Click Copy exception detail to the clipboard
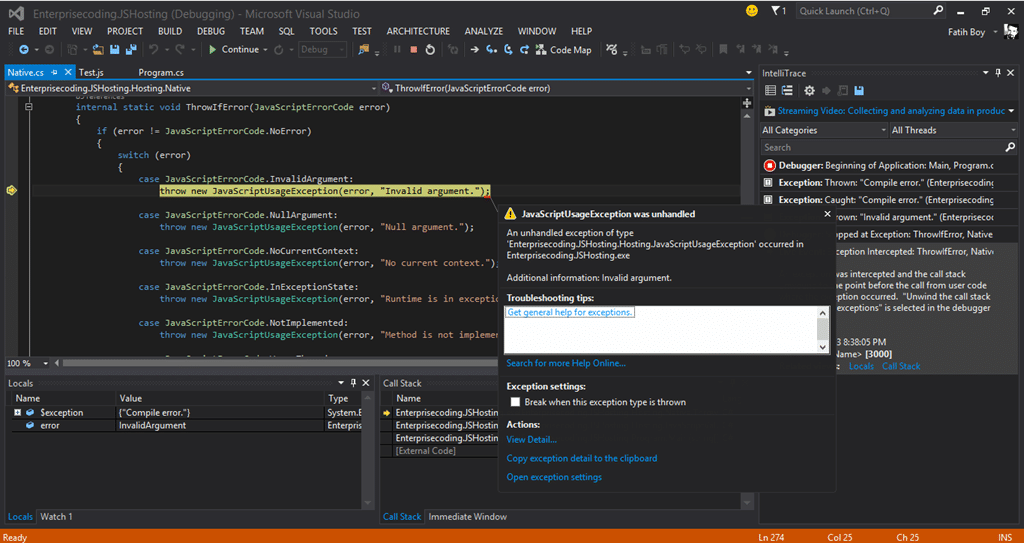 [582, 458]
